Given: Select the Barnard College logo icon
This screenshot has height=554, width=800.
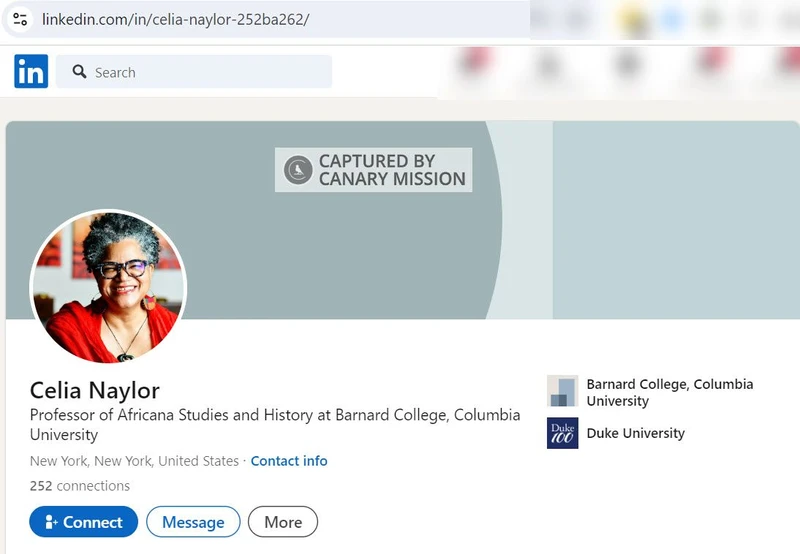Looking at the screenshot, I should click(562, 391).
